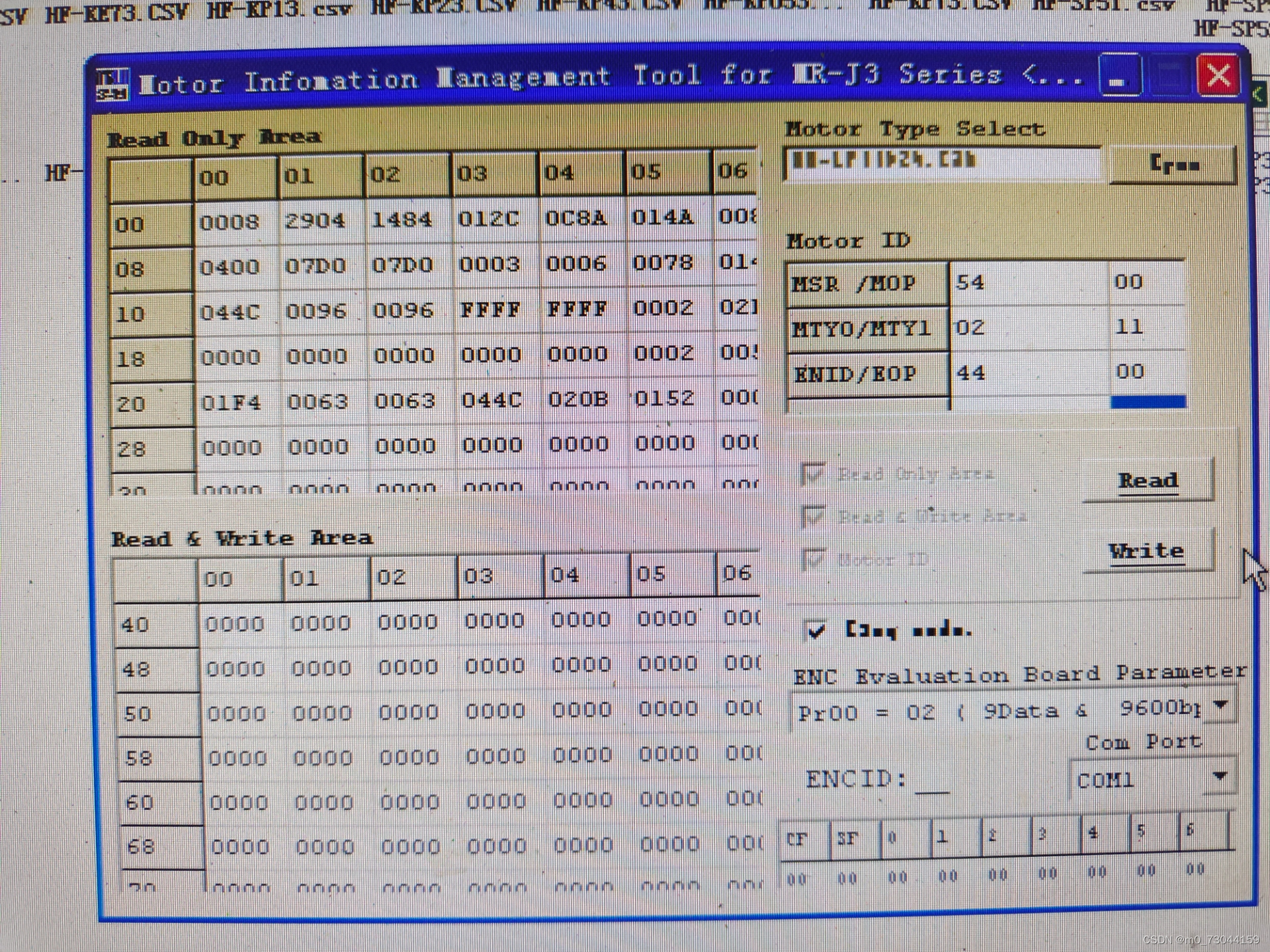Click the ENID/EOP row header
1270x952 pixels.
pos(867,375)
